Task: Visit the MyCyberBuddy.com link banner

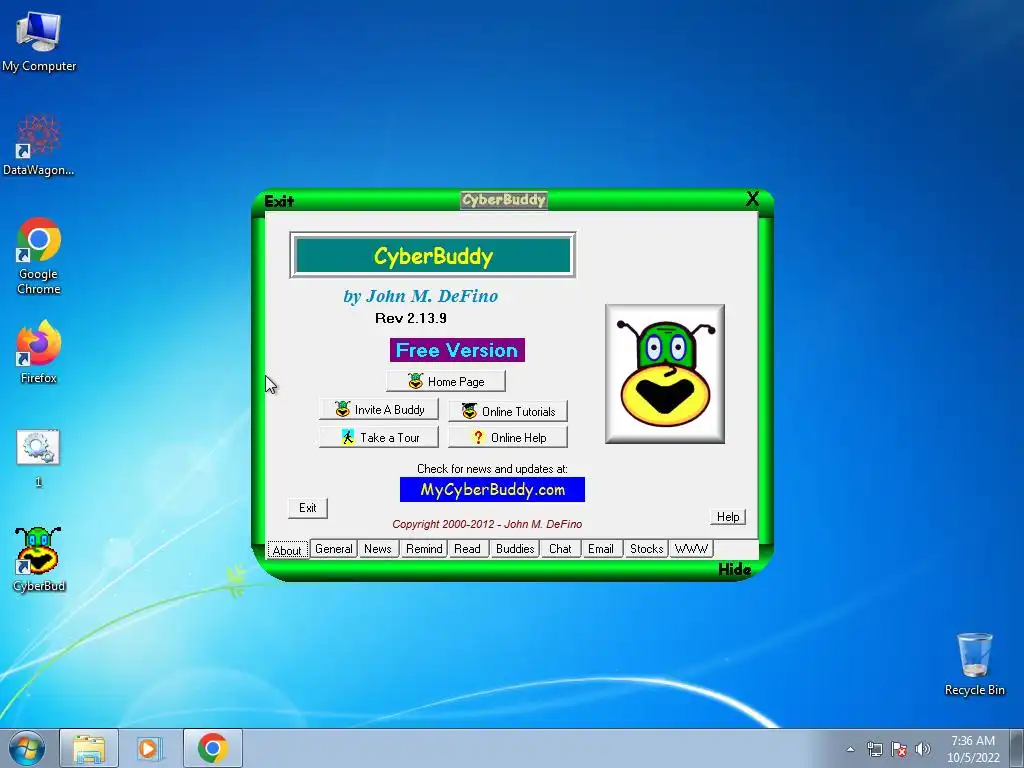Action: click(x=492, y=490)
